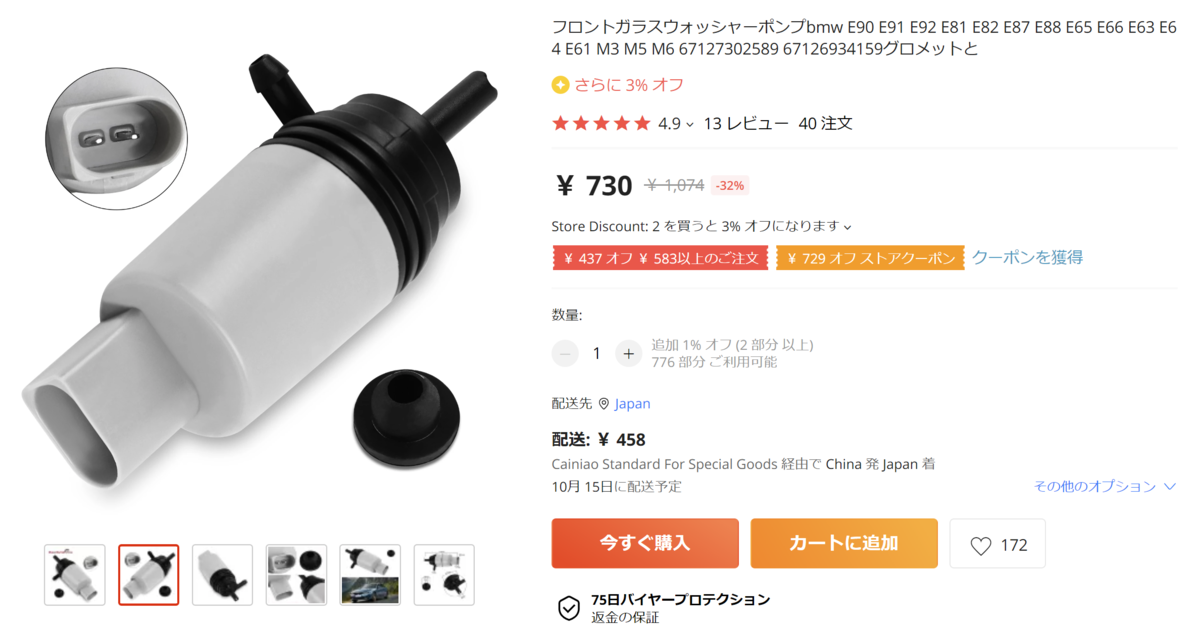Open the 13 レビュー reviews link
This screenshot has height=631, width=1200.
(746, 124)
